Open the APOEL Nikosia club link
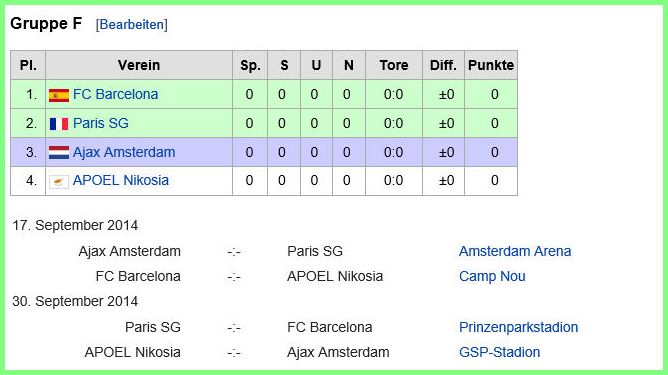Screen dimensions: 668x375 (121, 180)
